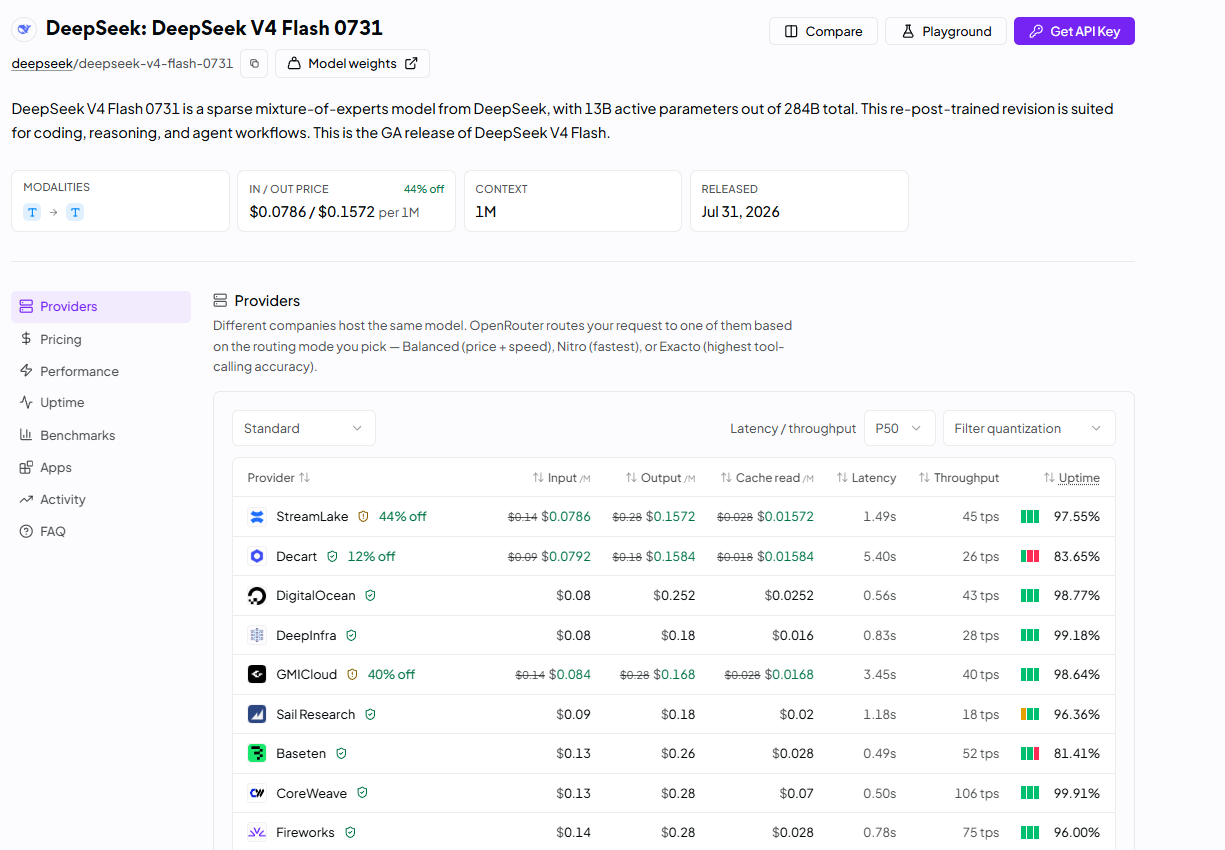
Task: Click DigitalOcean's $0.252 output price
Action: (x=672, y=596)
